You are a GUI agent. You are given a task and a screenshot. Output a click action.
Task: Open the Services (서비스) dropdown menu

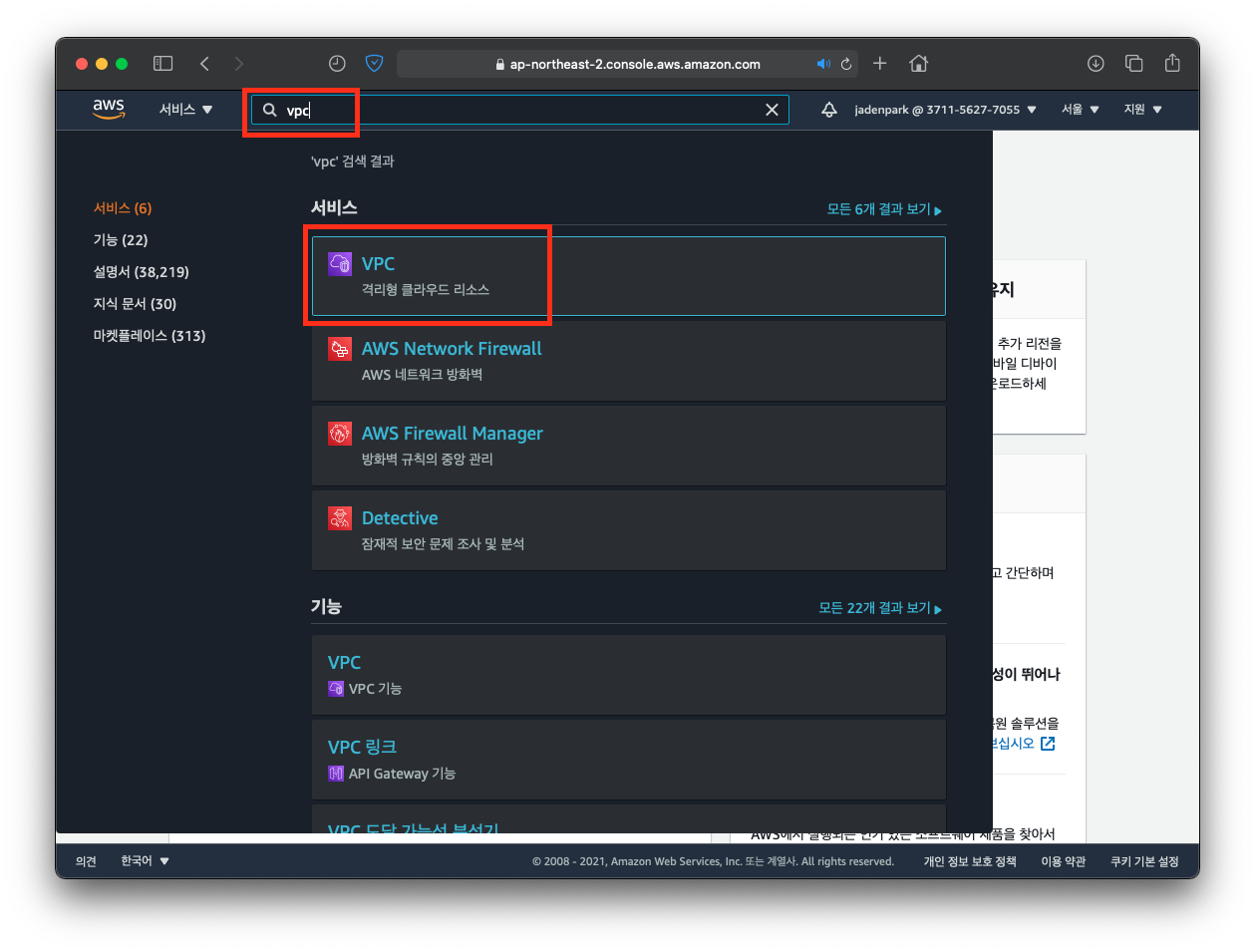coord(185,110)
